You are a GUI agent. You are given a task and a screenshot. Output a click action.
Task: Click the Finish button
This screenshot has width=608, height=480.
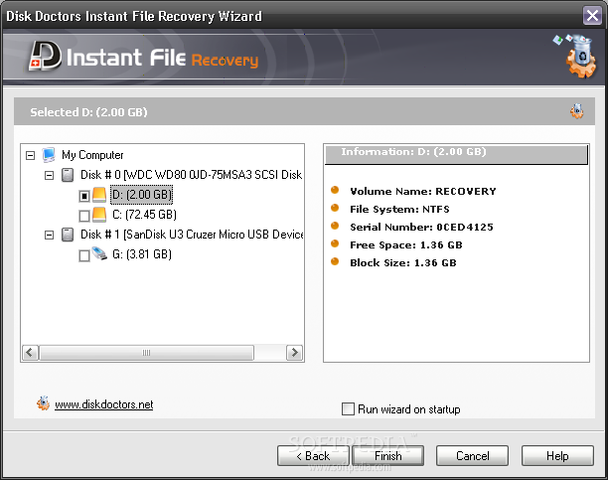tap(388, 456)
